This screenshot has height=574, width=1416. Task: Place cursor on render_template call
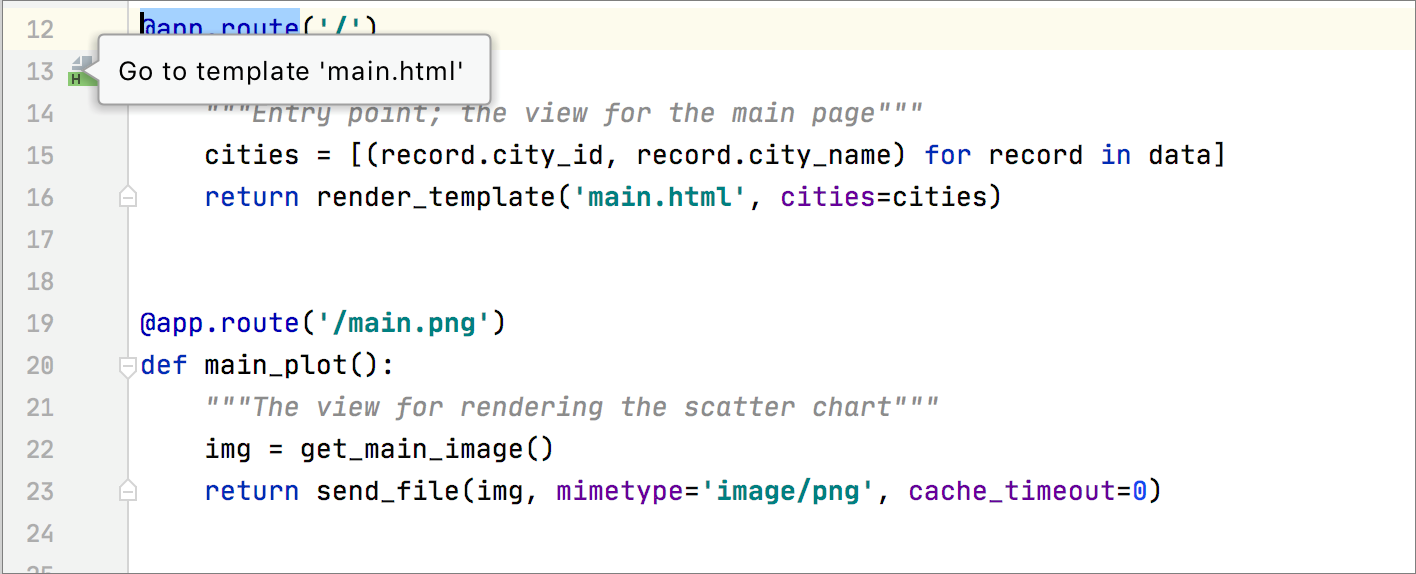coord(435,197)
